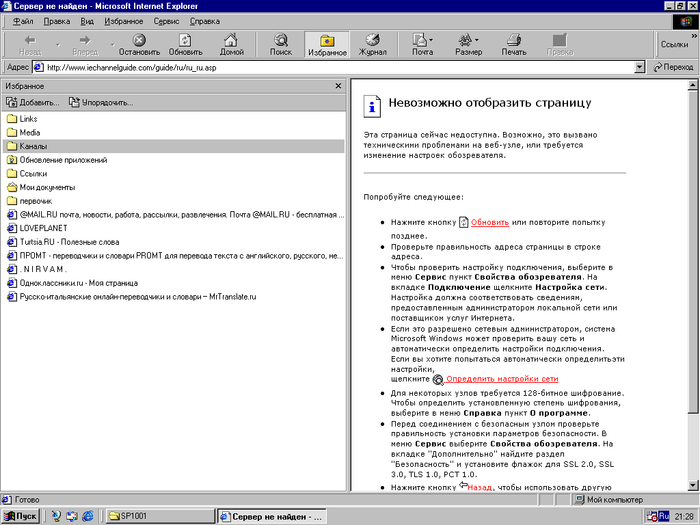Click the Добавить button in Favorites
The width and height of the screenshot is (700, 525).
click(x=33, y=102)
